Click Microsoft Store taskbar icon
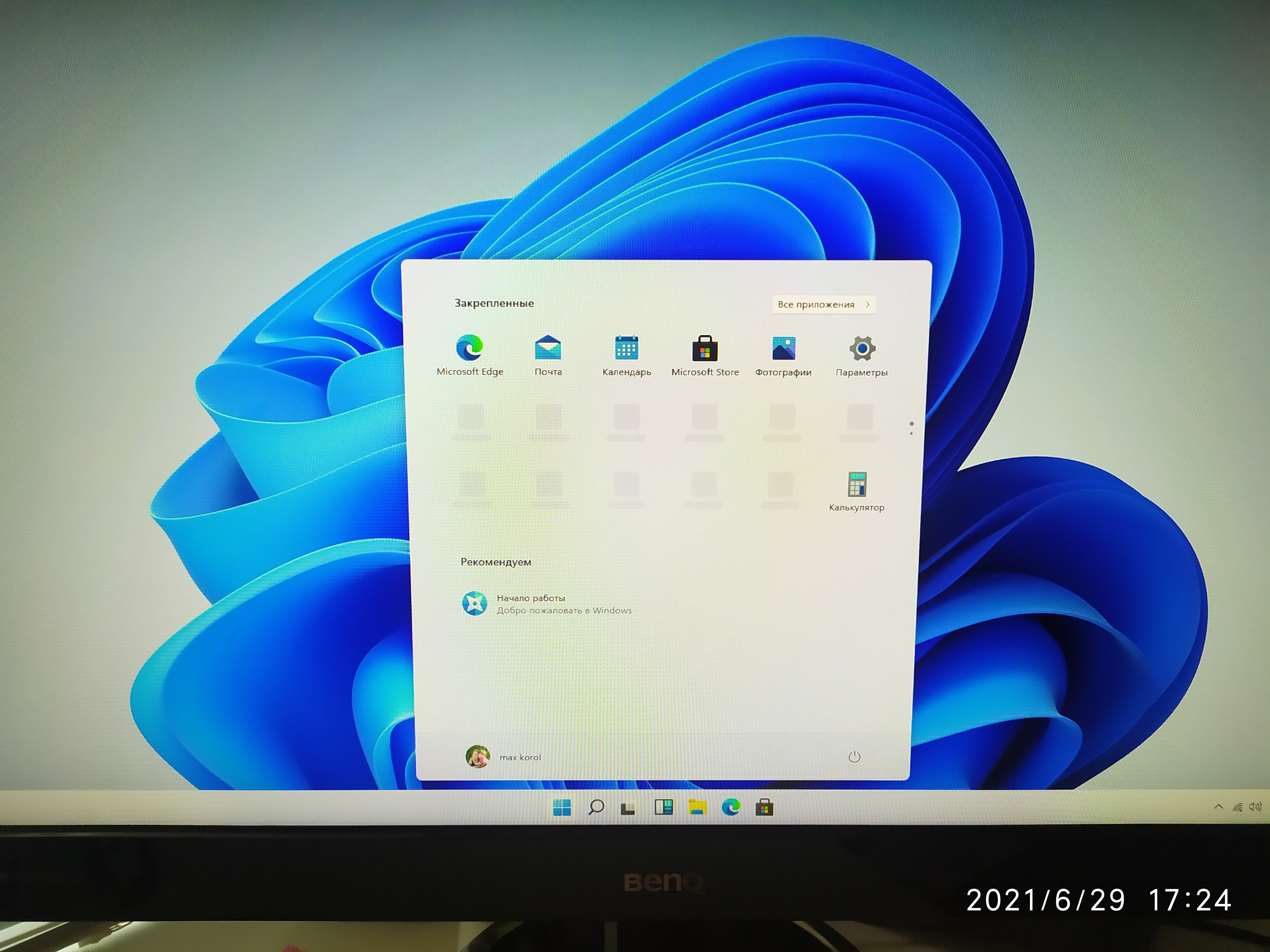The image size is (1270, 952). (x=764, y=807)
